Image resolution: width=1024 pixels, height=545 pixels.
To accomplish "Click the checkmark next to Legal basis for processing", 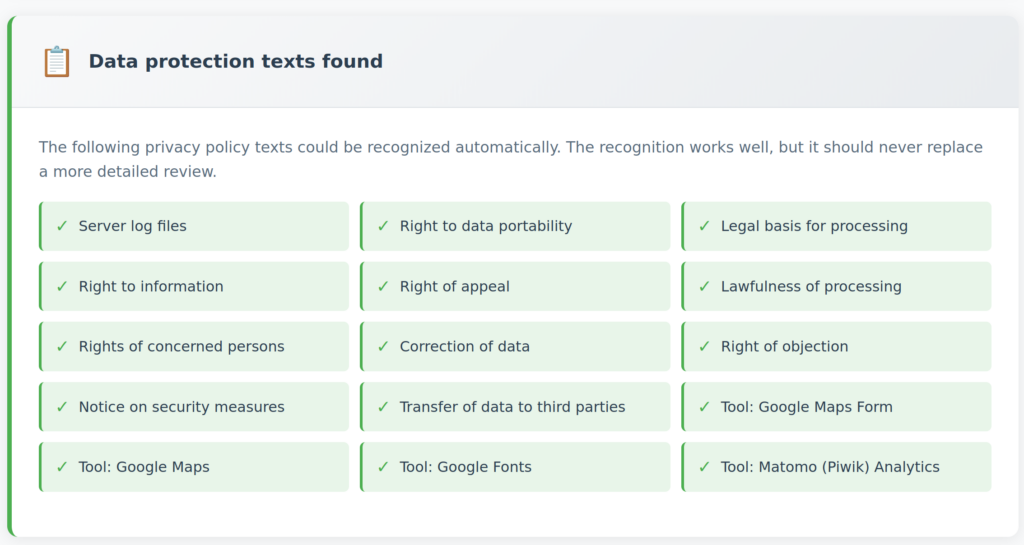I will 704,226.
